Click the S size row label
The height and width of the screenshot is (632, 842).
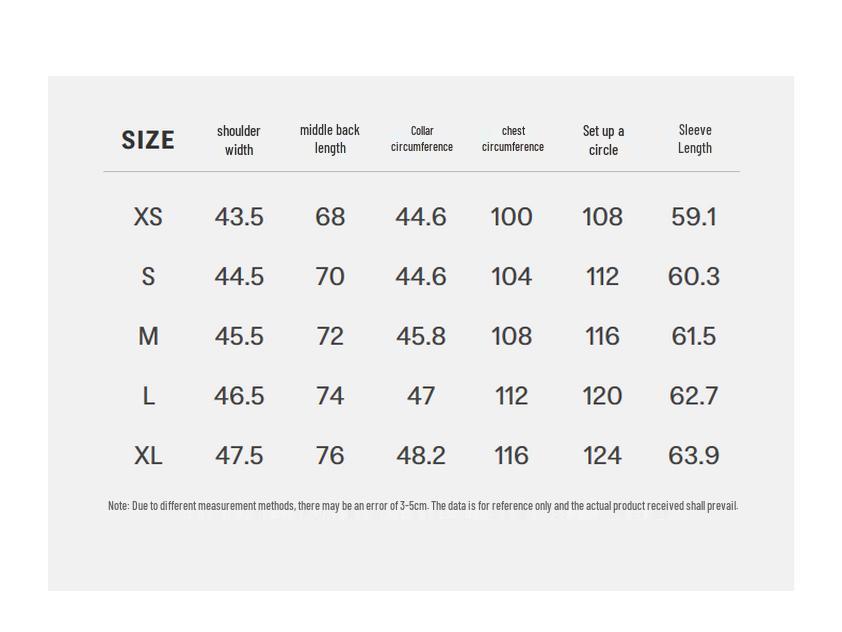click(148, 277)
